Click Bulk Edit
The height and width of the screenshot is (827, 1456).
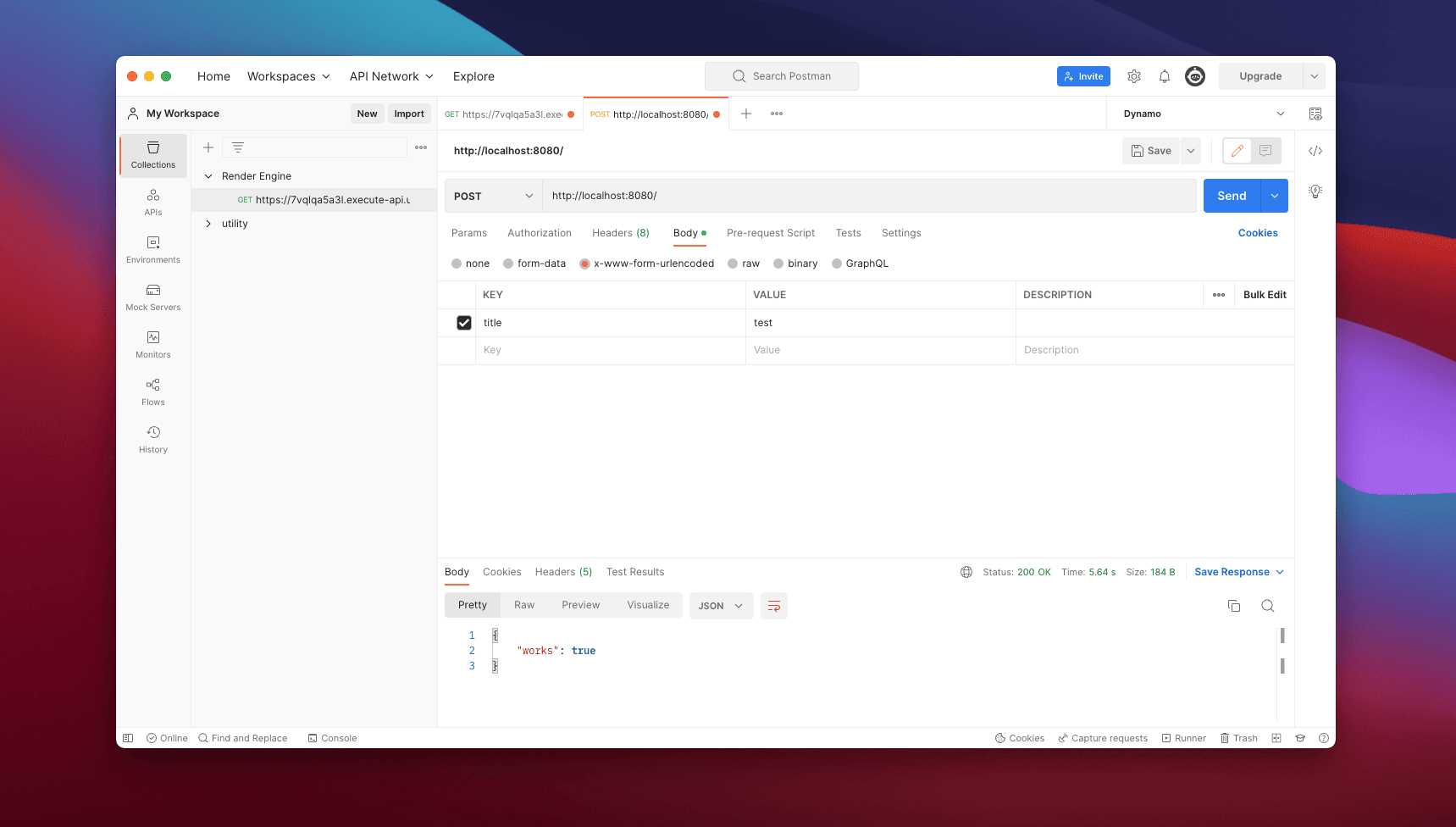coord(1265,295)
